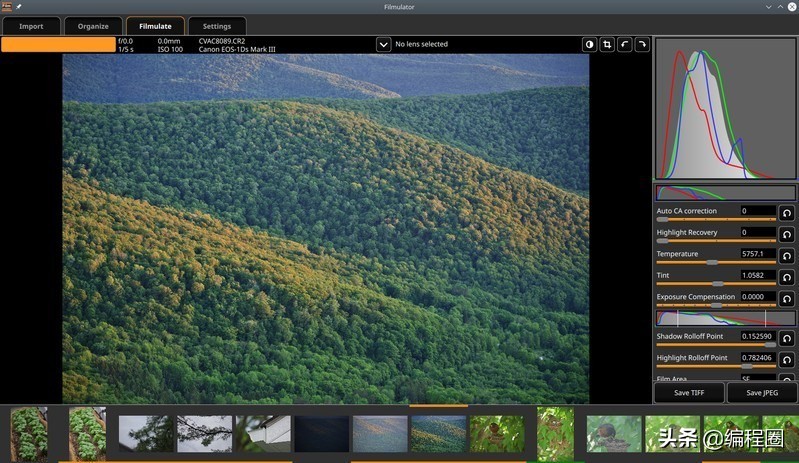The width and height of the screenshot is (799, 463).
Task: Reset the Highlight Recovery setting
Action: point(787,234)
